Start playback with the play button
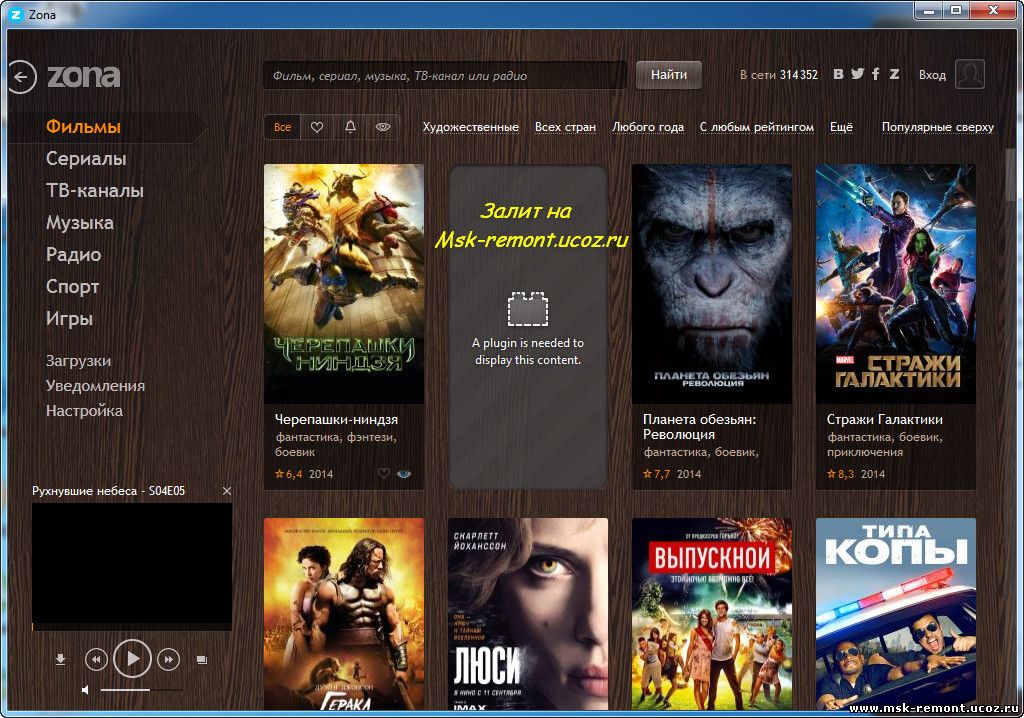The image size is (1024, 718). (x=133, y=659)
